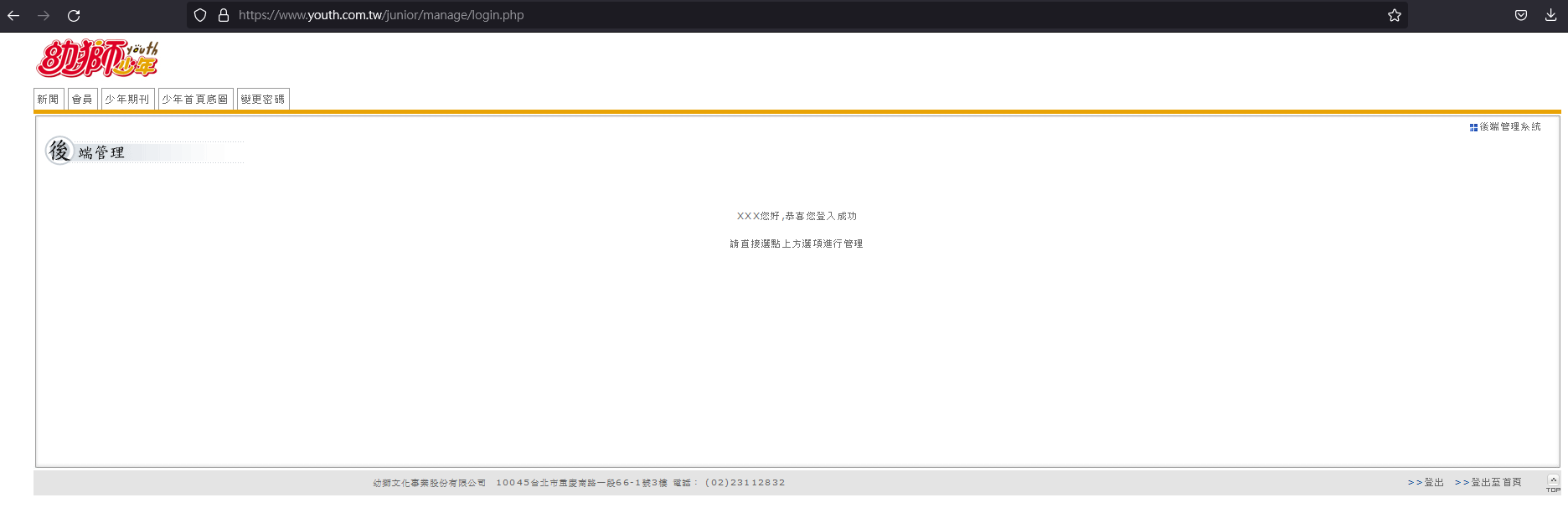Click the 後端管理系統 label text
Viewport: 1568px width, 513px height.
pos(1510,127)
